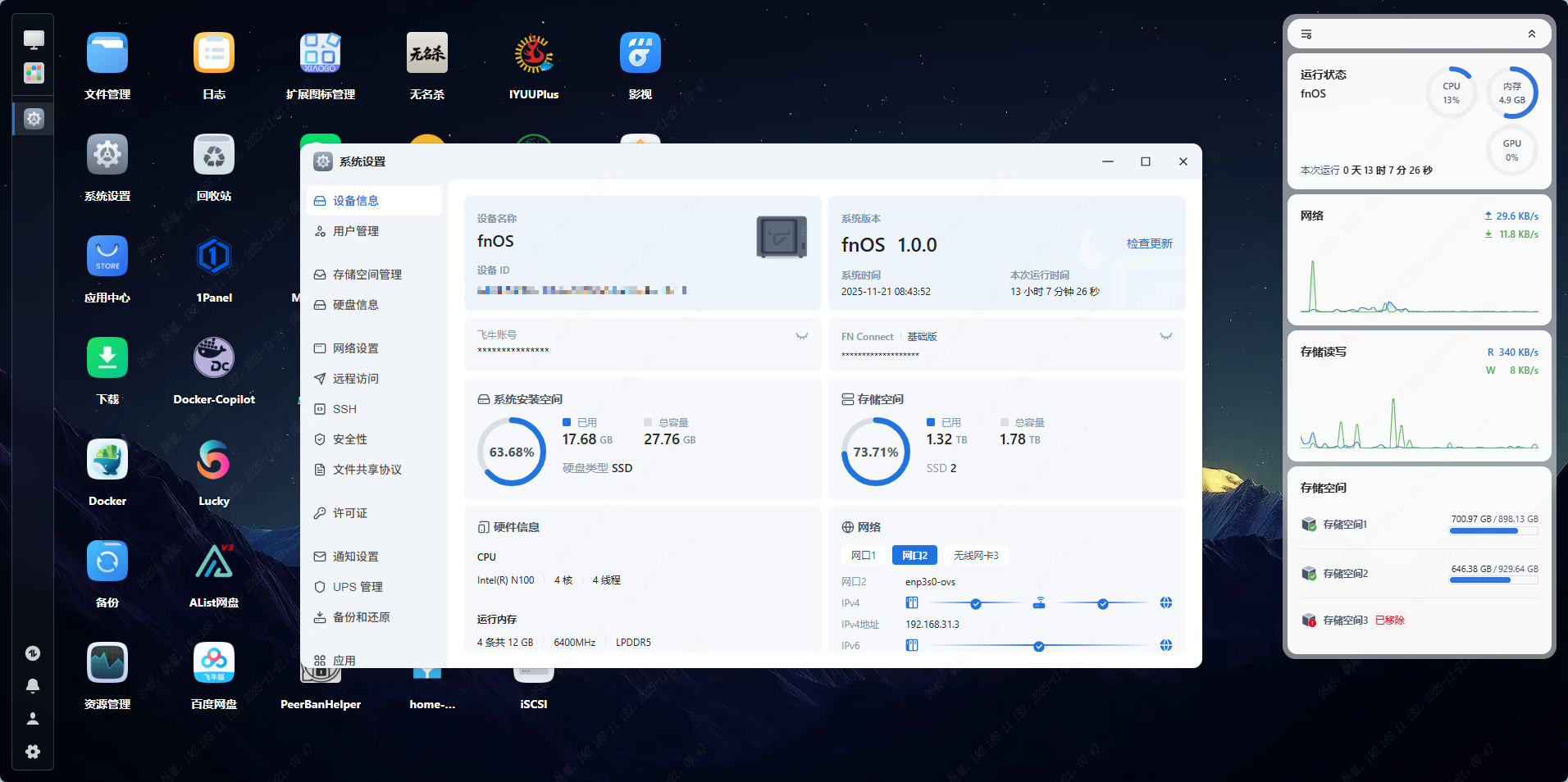Collapse the right-side status widget panel
Screen dimensions: 1568x782
pos(1532,34)
